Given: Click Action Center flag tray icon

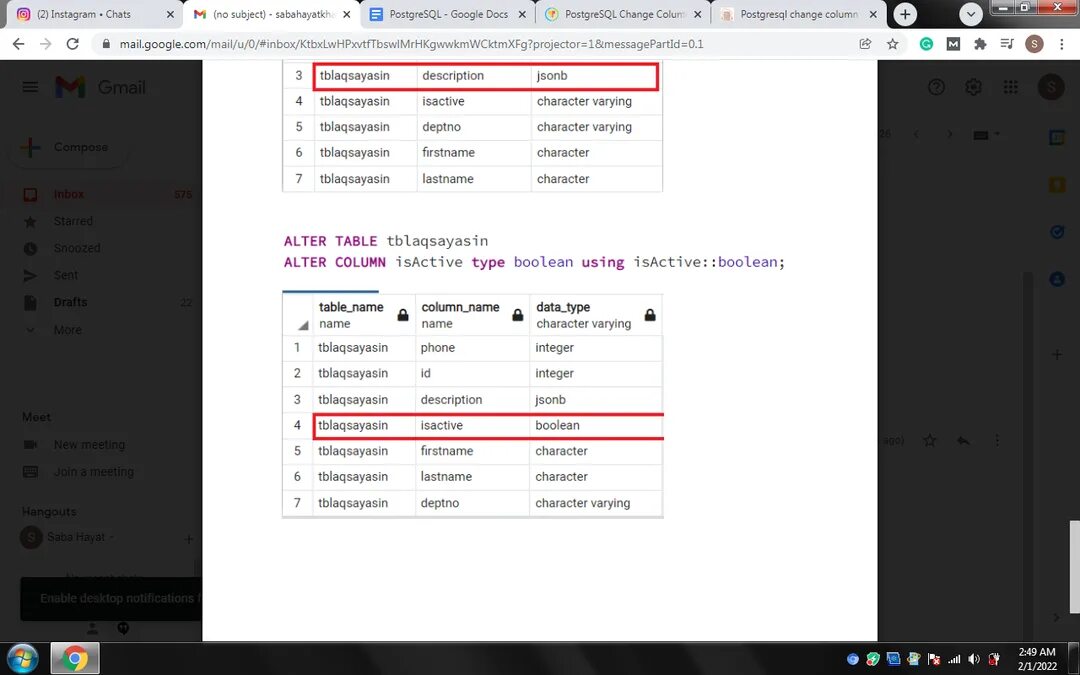Looking at the screenshot, I should click(934, 659).
